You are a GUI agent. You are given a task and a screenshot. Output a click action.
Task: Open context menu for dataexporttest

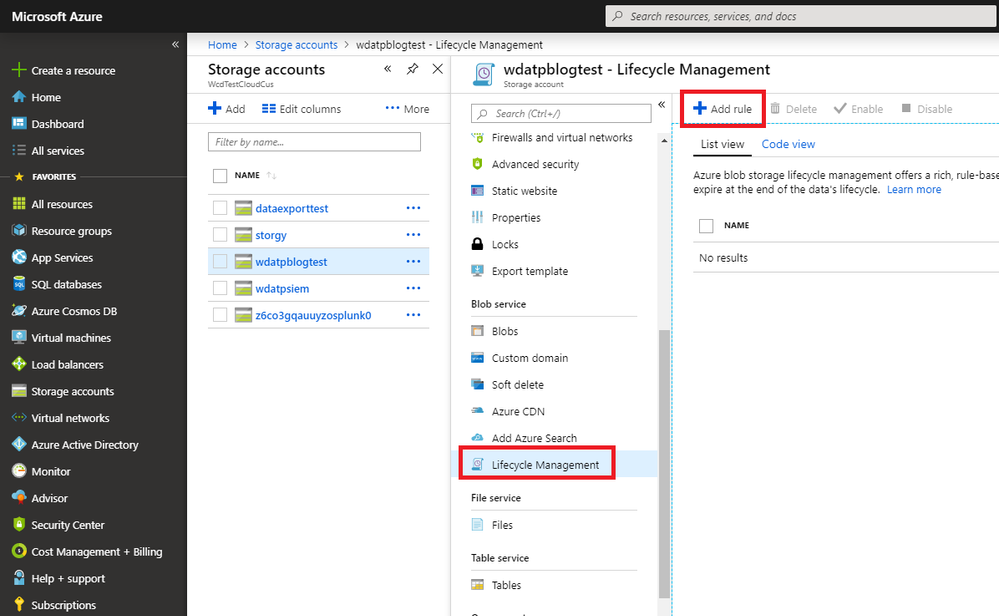(x=413, y=208)
